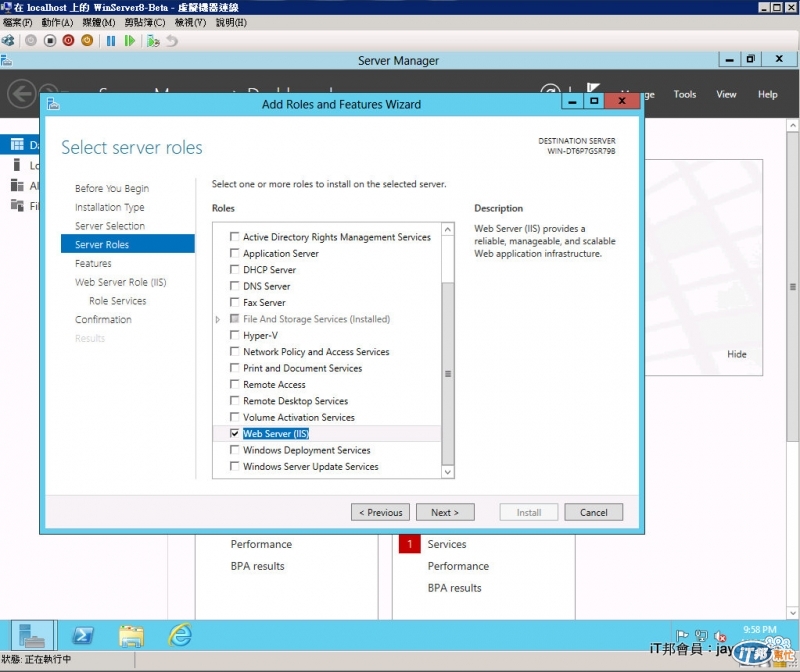Select All Servers icon in sidebar
This screenshot has width=800, height=672.
(x=17, y=185)
